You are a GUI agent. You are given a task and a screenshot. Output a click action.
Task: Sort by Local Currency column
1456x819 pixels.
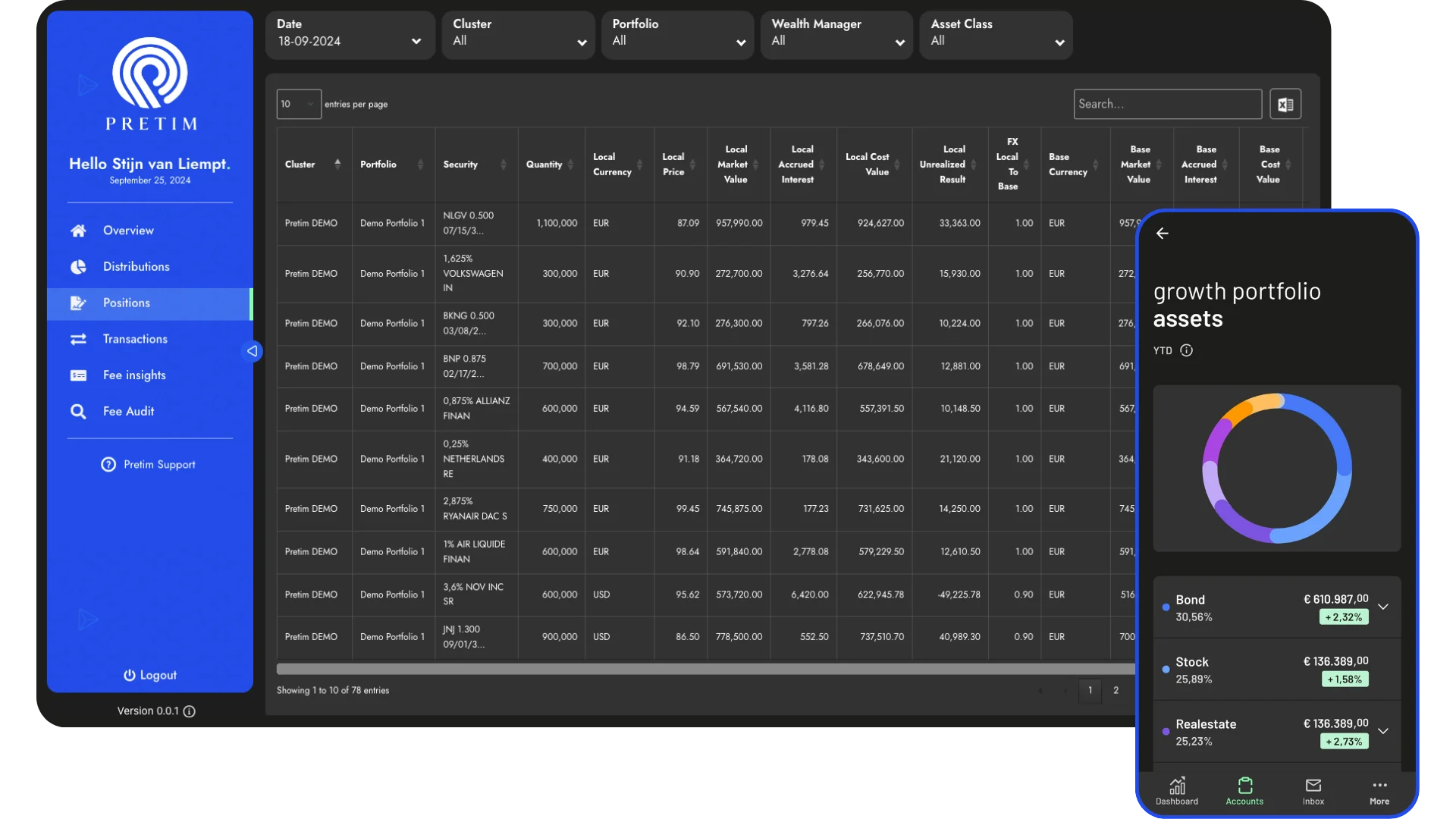620,165
